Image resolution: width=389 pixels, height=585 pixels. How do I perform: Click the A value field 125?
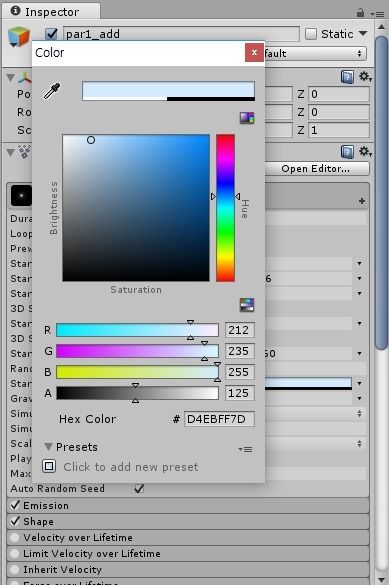239,393
